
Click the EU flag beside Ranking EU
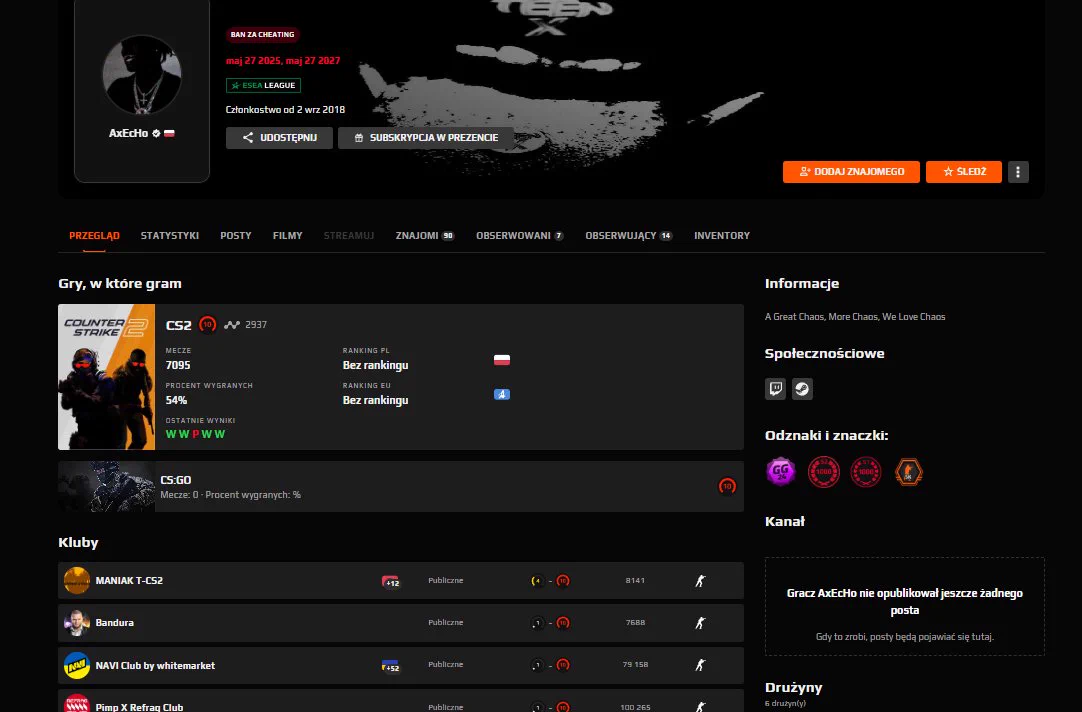tap(502, 395)
